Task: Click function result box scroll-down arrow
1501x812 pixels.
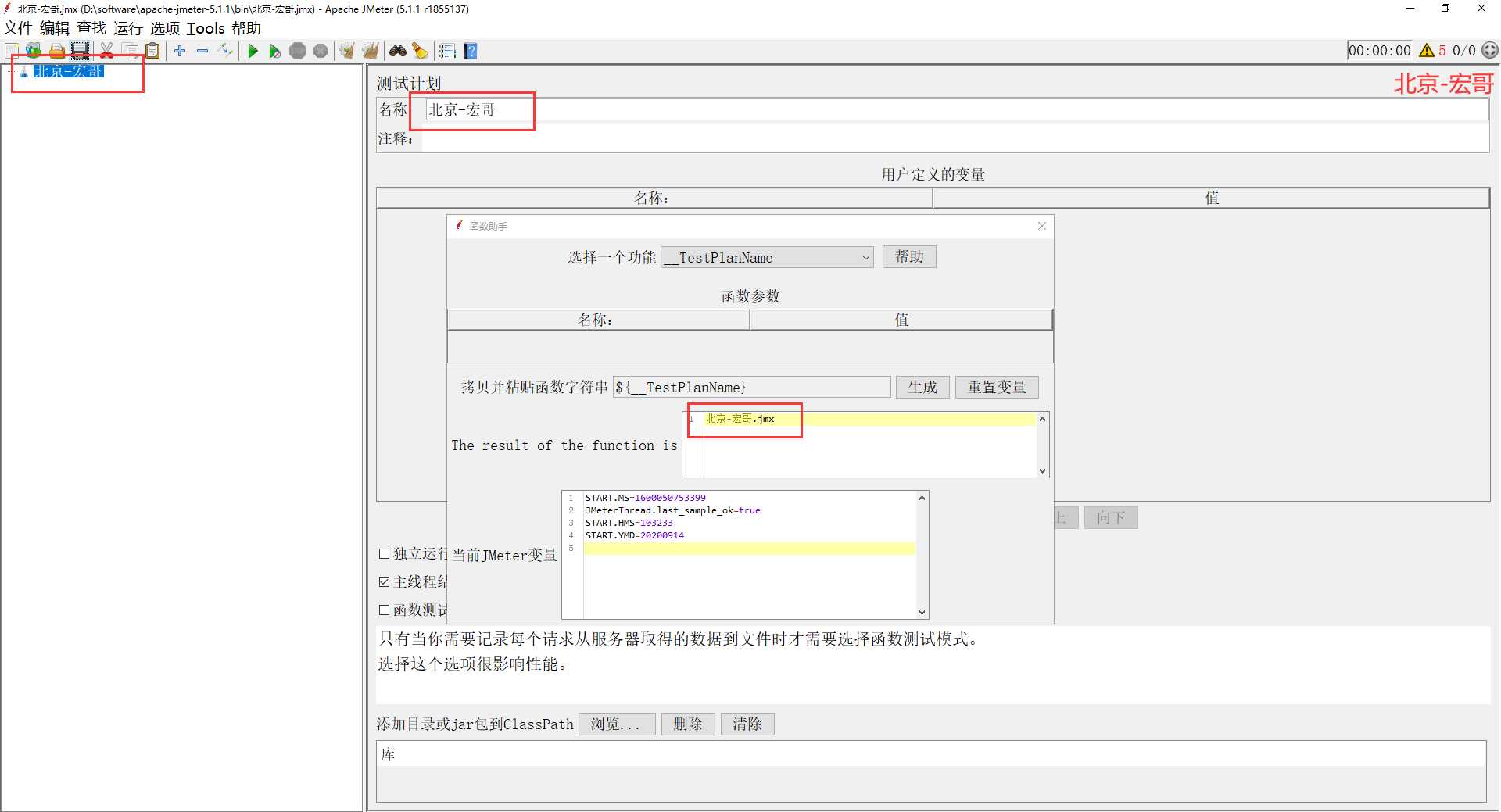Action: click(1042, 470)
